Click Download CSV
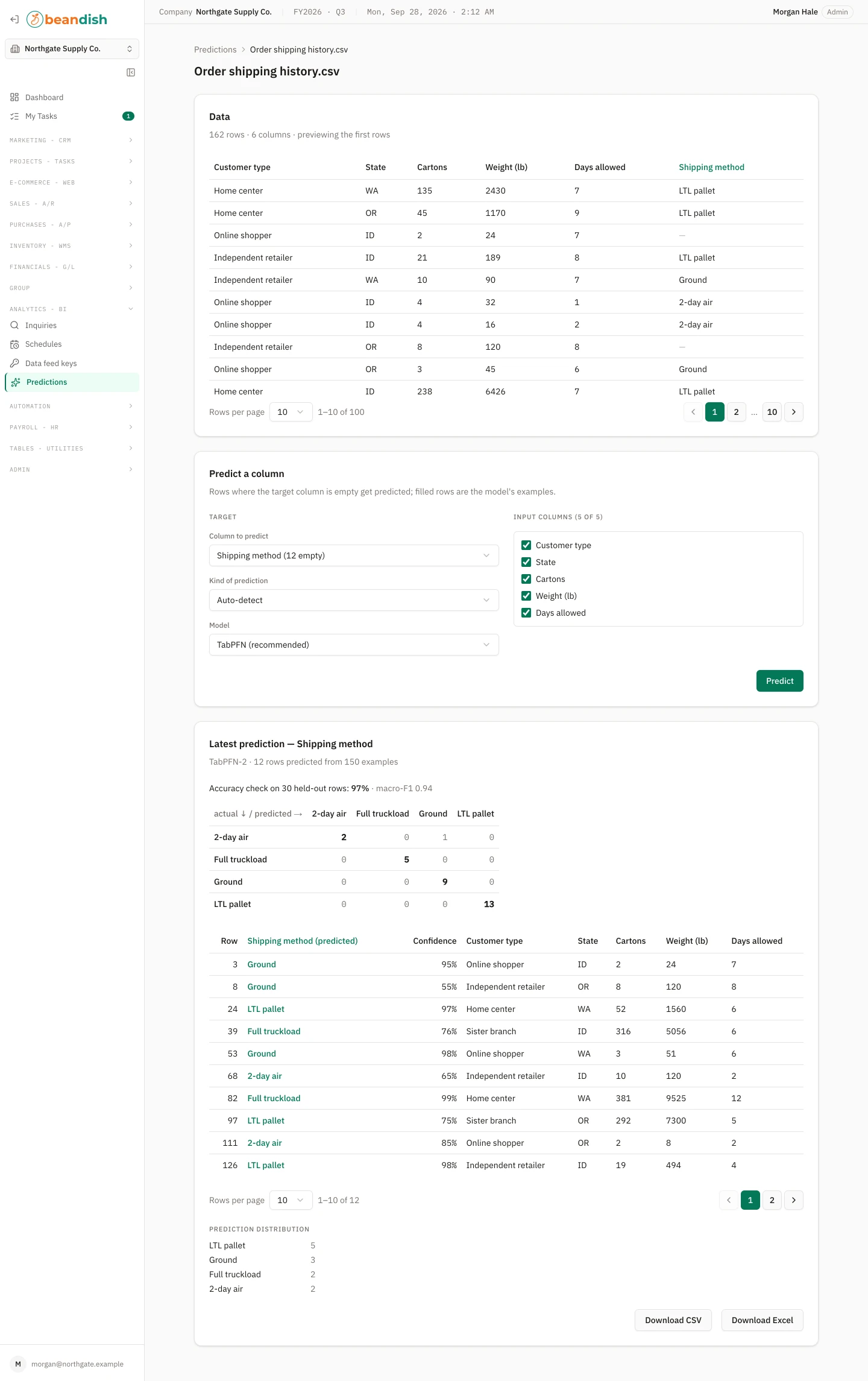The image size is (868, 1381). pyautogui.click(x=673, y=1320)
